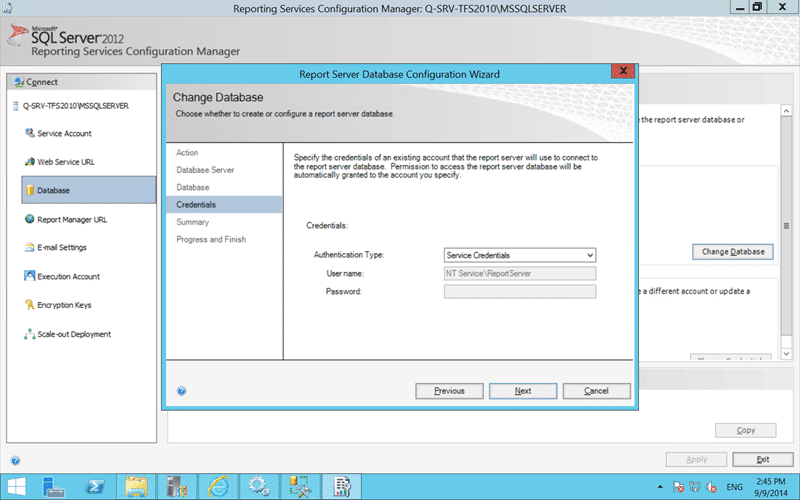Screen dimensions: 800x500
Task: Proceed with the Next button
Action: click(523, 391)
